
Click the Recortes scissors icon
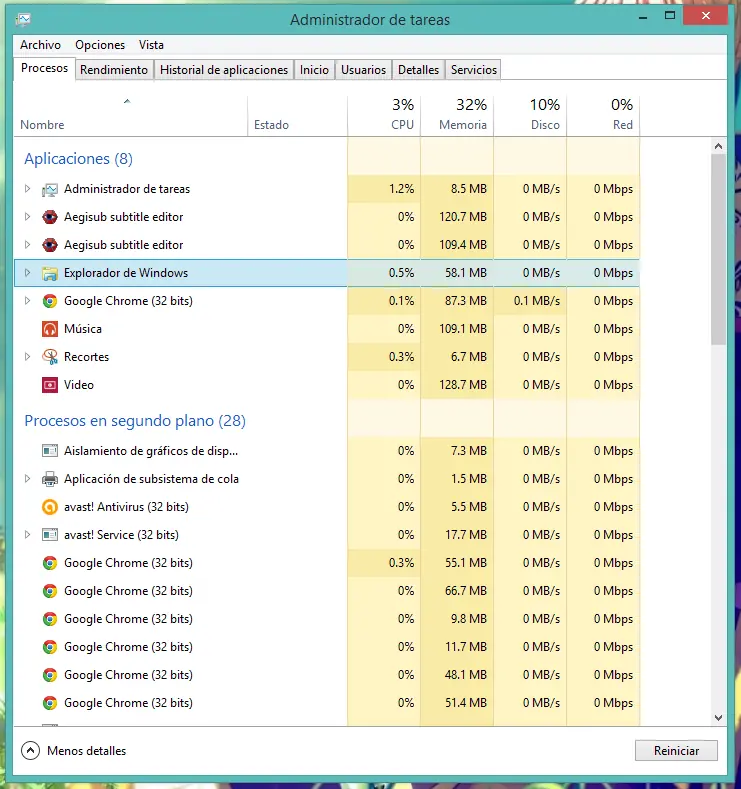click(x=50, y=357)
